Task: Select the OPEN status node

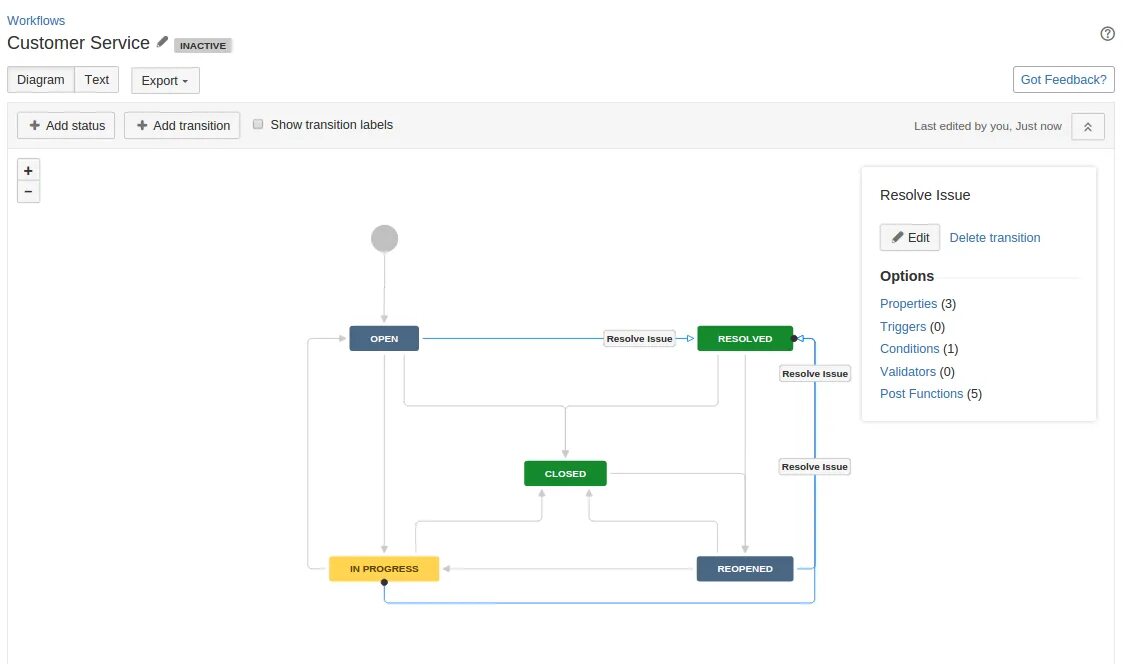Action: (x=384, y=339)
